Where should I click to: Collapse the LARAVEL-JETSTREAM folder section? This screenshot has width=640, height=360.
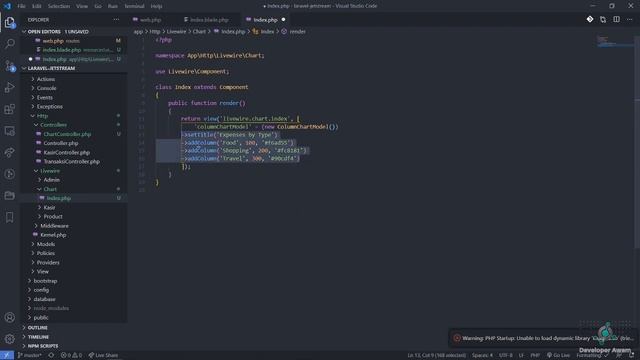coord(24,68)
